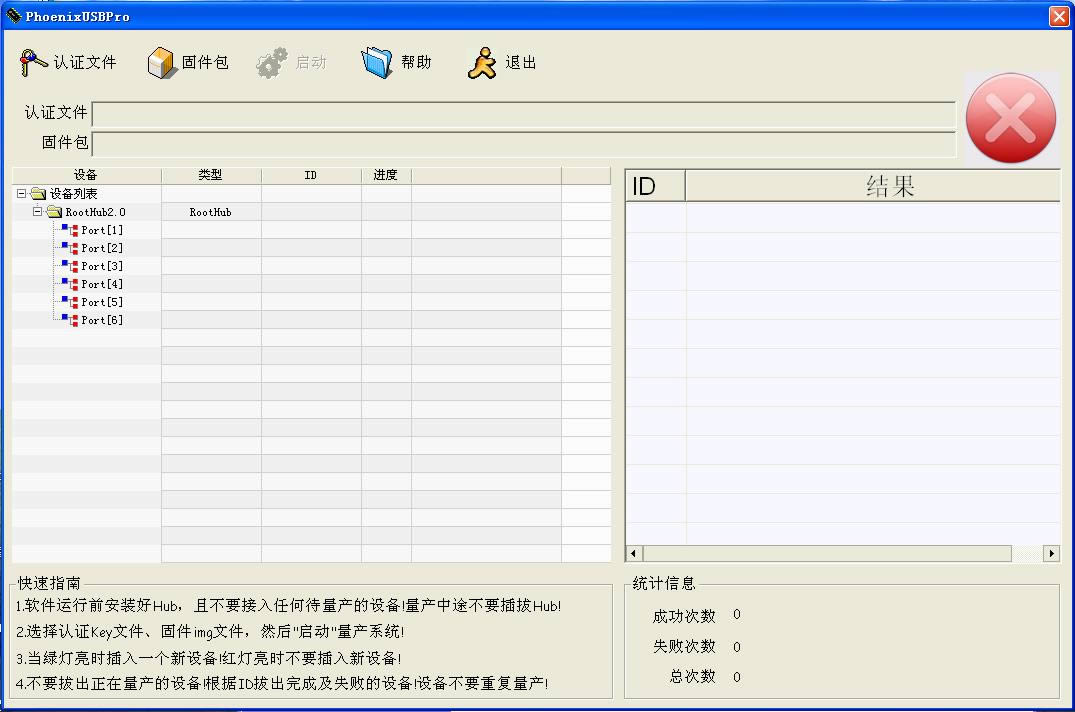Select the 固件包 toolbar label
The width and height of the screenshot is (1075, 712).
pyautogui.click(x=205, y=62)
